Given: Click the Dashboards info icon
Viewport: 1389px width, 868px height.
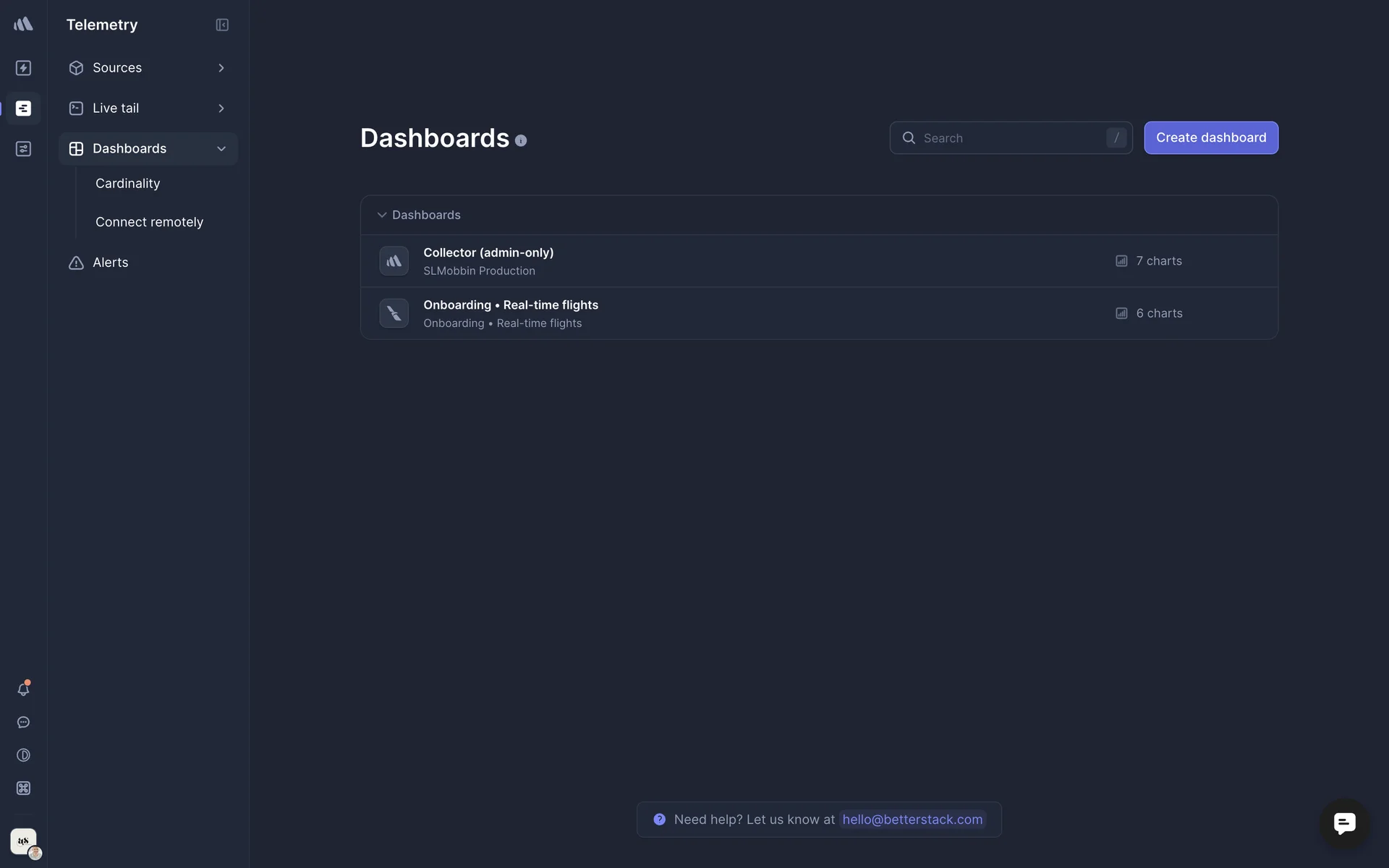Looking at the screenshot, I should coord(521,141).
